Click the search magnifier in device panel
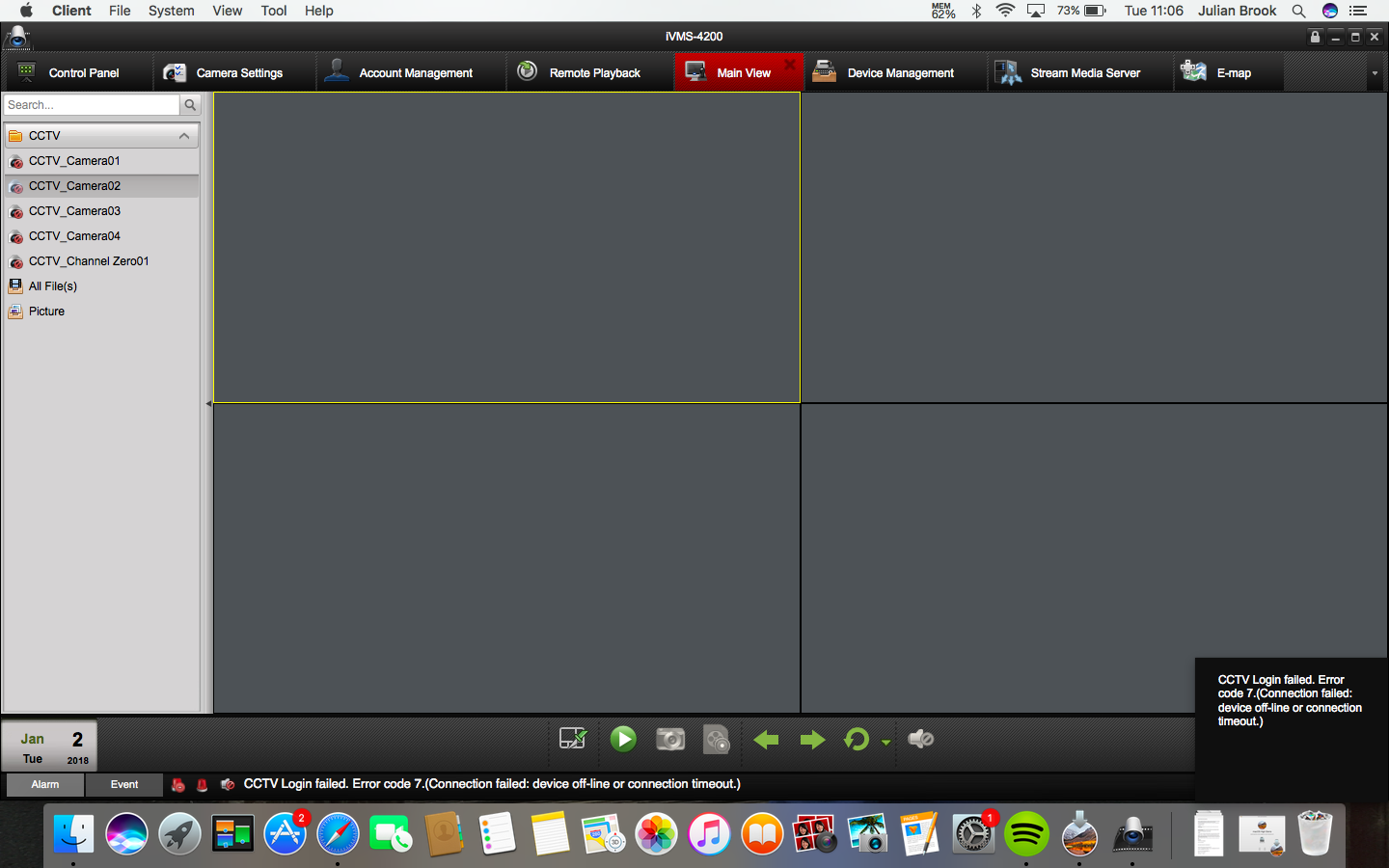Viewport: 1389px width, 868px height. coord(190,105)
